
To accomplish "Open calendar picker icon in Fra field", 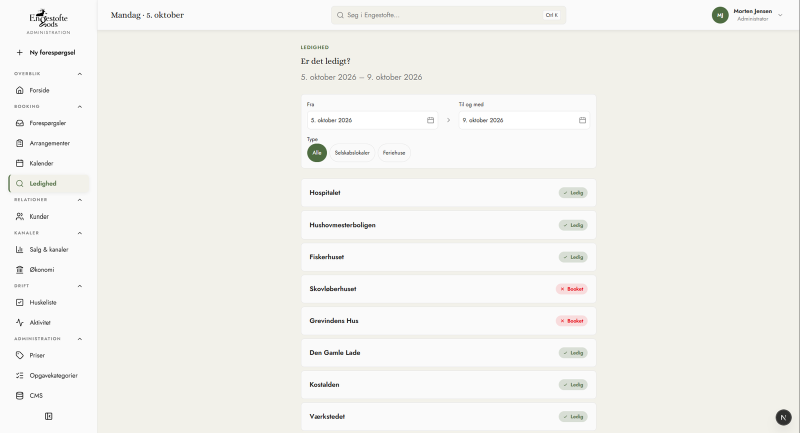I will coord(431,120).
